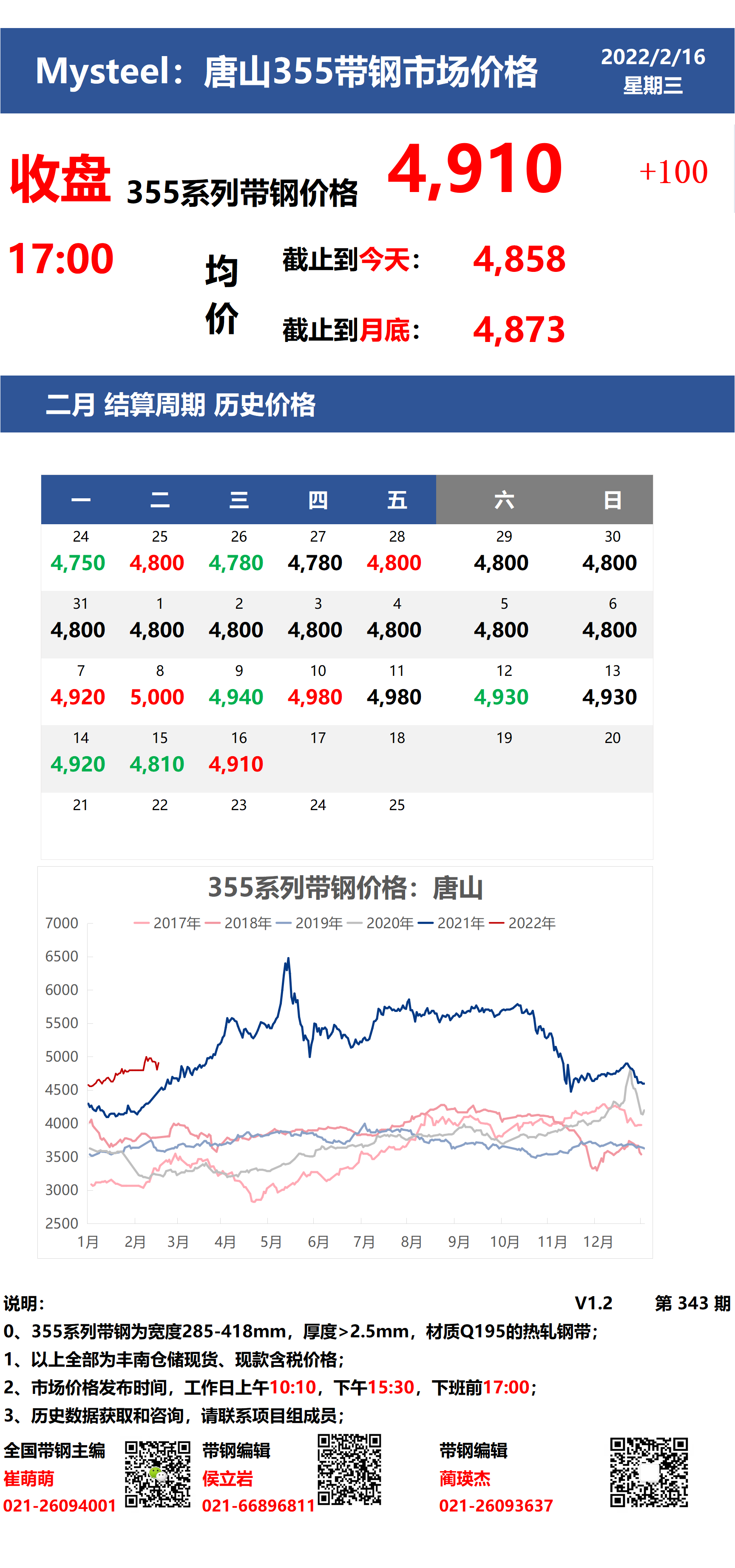Screen dimensions: 735x1568
Task: Click the 4,930 price on day 12
Action: coord(502,697)
